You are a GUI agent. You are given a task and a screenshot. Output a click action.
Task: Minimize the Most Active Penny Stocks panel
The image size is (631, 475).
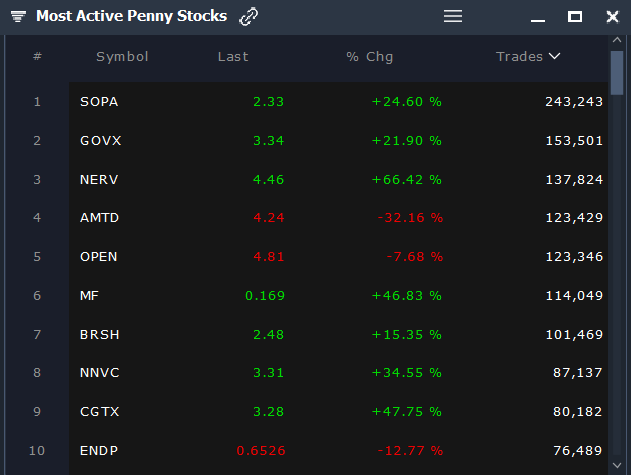[x=538, y=20]
